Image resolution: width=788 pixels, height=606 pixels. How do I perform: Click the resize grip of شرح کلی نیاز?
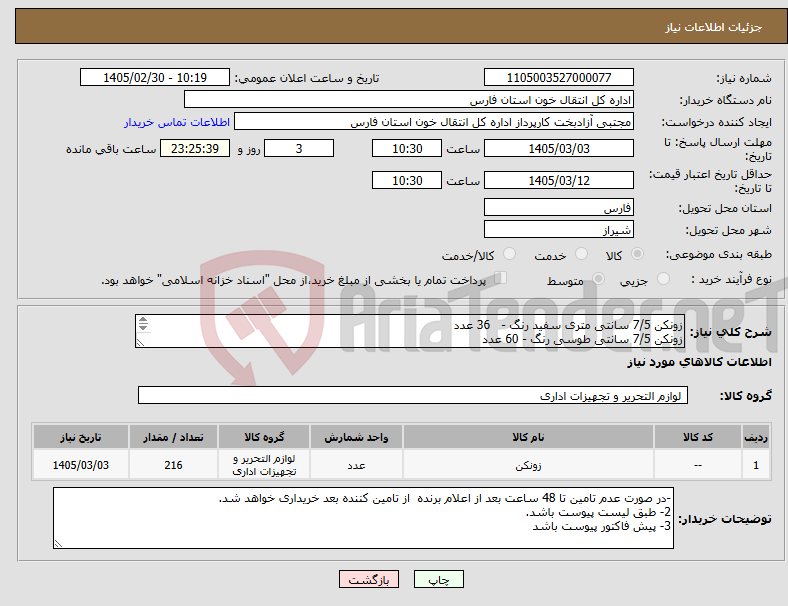click(x=140, y=343)
